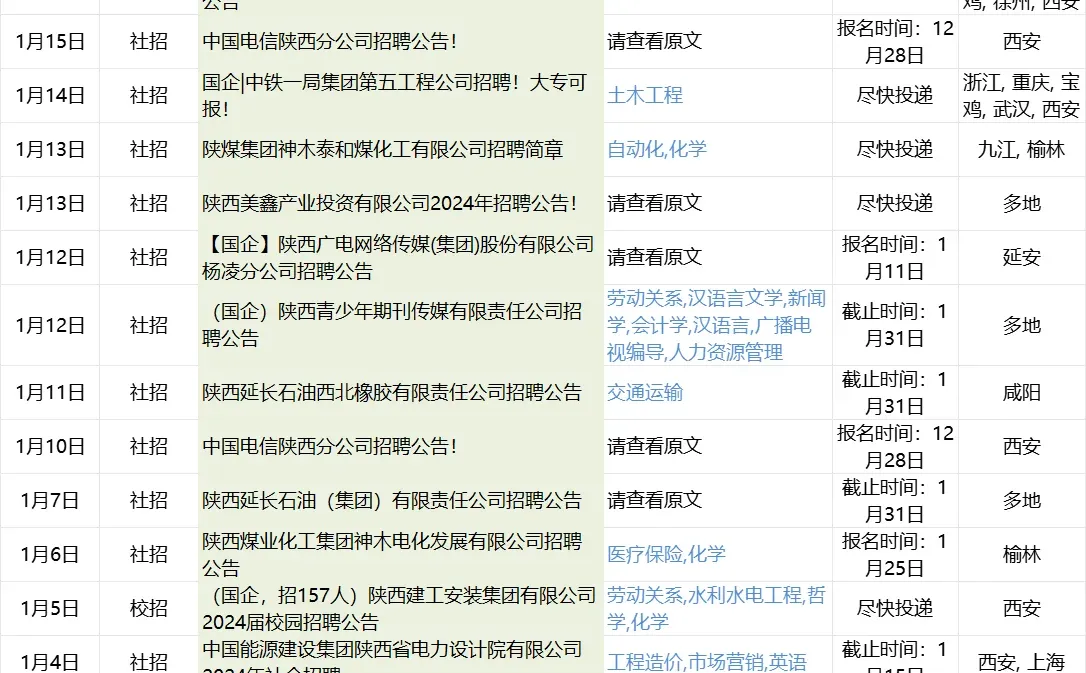Click 交通运输 for the 陕西延长石油西北橡胶 posting
This screenshot has height=673, width=1086.
click(x=645, y=393)
